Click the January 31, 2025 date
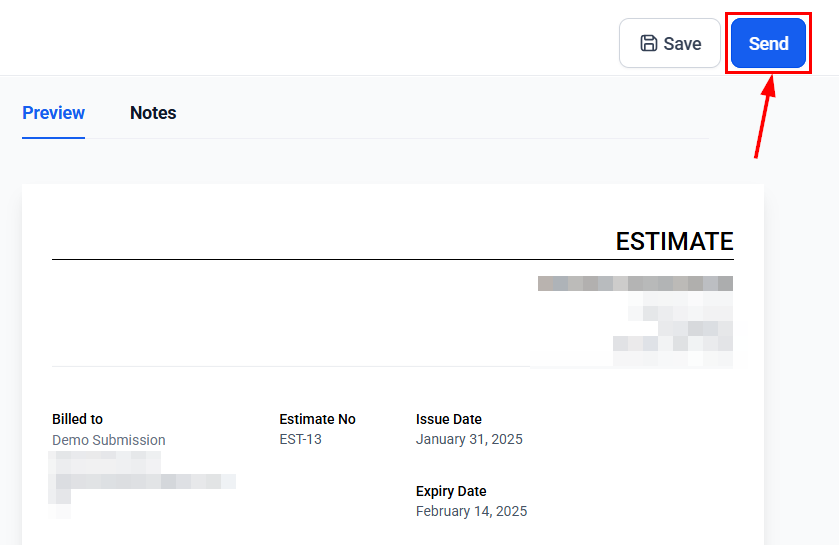Screen dimensions: 839x545 click(x=469, y=439)
